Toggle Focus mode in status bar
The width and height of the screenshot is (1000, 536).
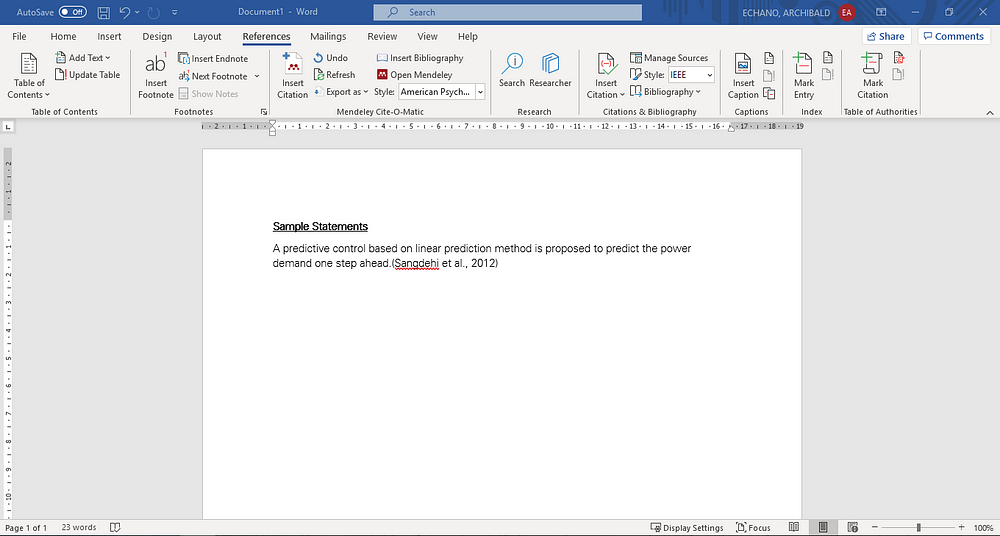(753, 527)
